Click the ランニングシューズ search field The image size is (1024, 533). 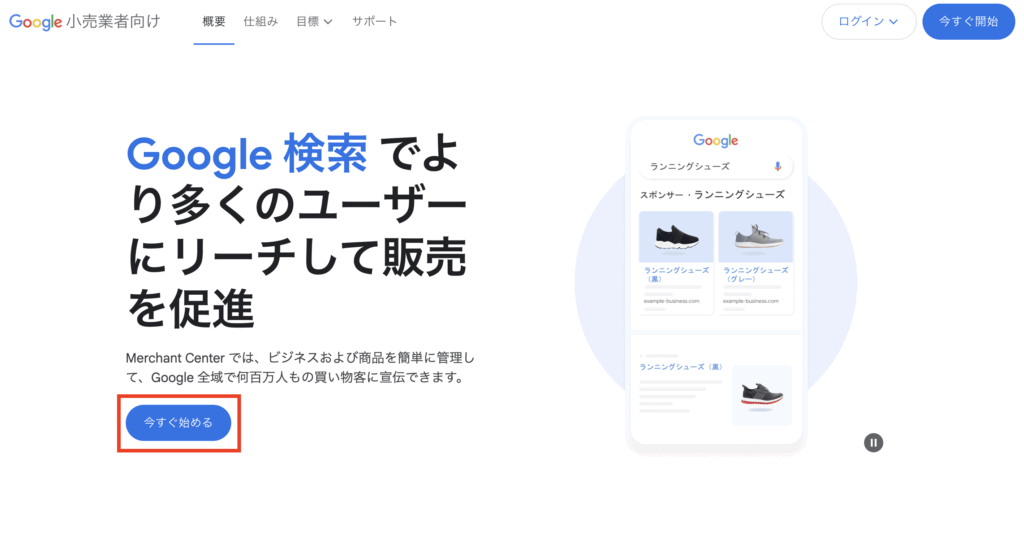pyautogui.click(x=716, y=167)
